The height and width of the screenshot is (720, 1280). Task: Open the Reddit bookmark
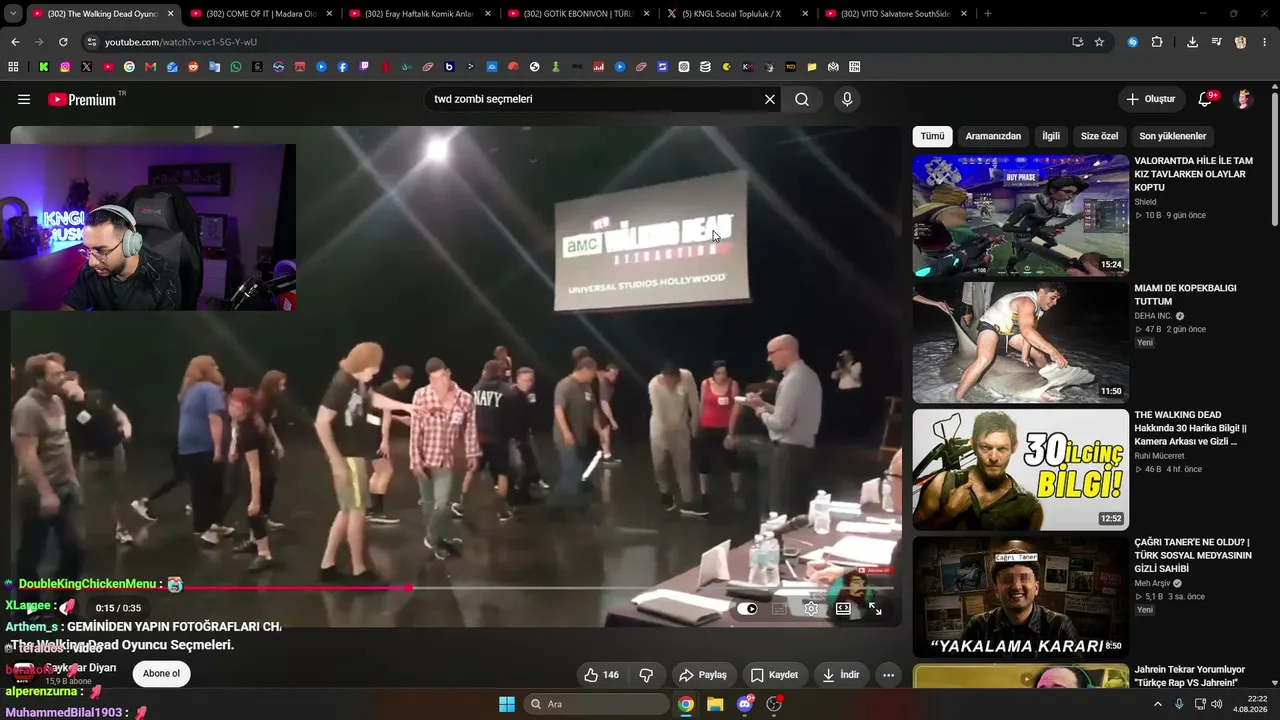click(x=193, y=67)
